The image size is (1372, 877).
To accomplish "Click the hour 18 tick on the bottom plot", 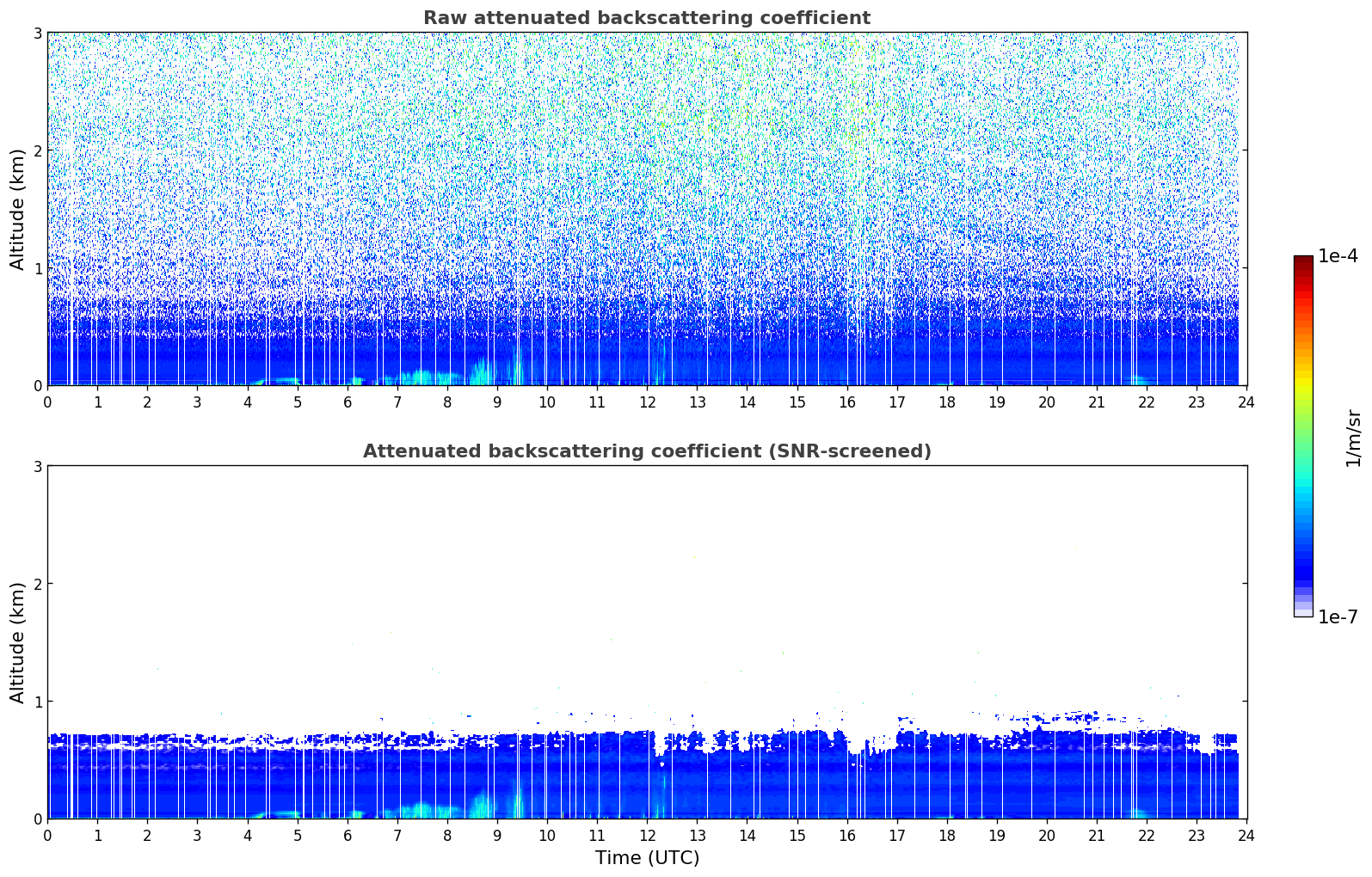I will [947, 836].
